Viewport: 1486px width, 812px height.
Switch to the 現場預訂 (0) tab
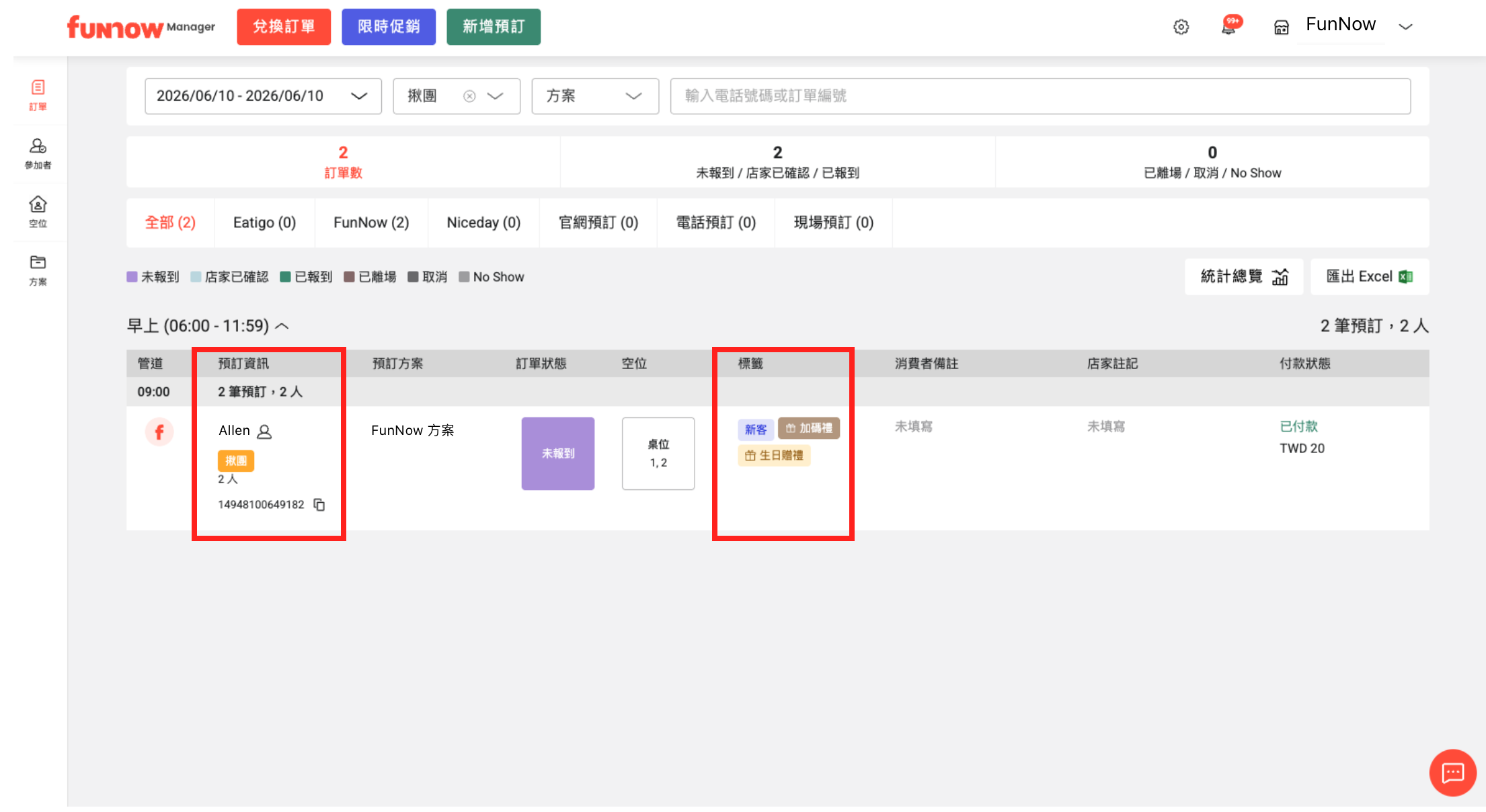pyautogui.click(x=834, y=222)
